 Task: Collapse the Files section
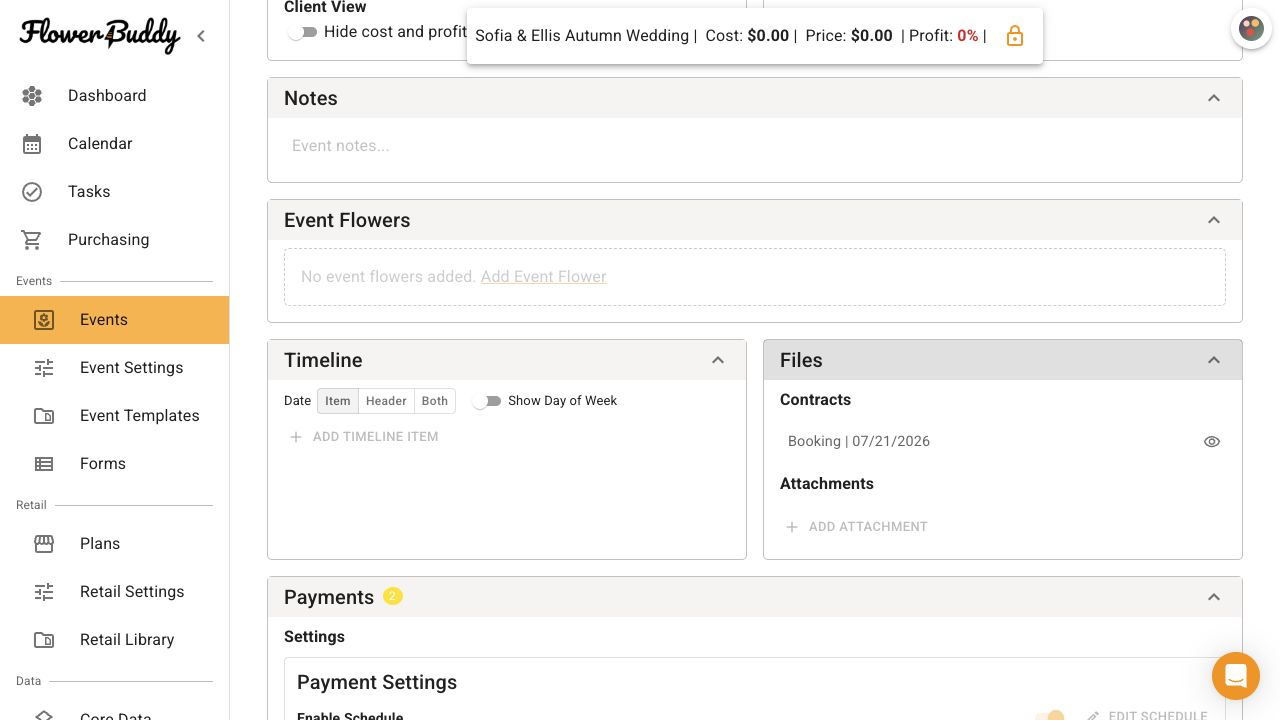click(1214, 360)
